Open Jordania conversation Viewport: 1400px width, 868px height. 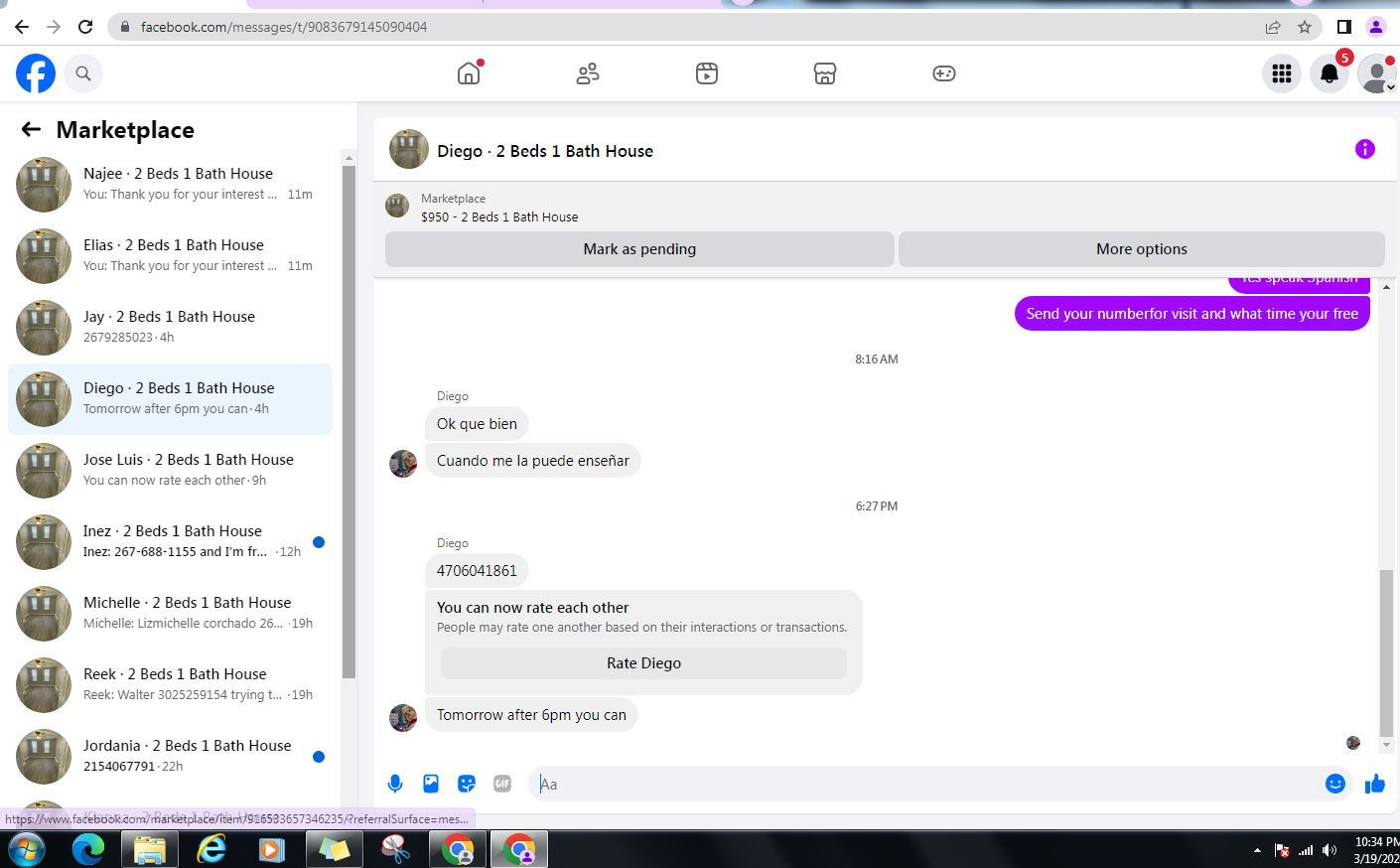tap(171, 757)
